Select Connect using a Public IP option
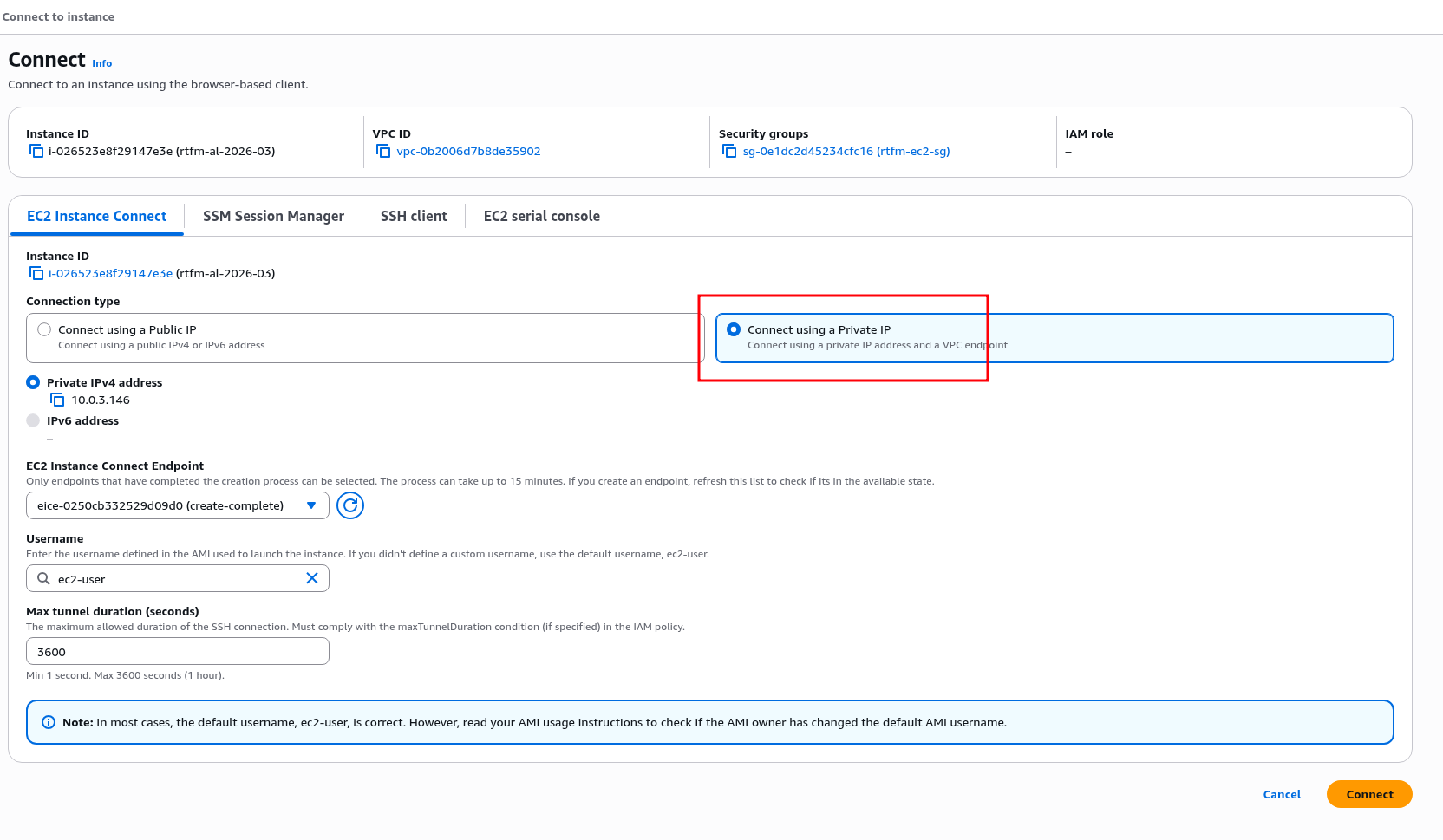Screen dimensions: 1443x840 (44, 329)
